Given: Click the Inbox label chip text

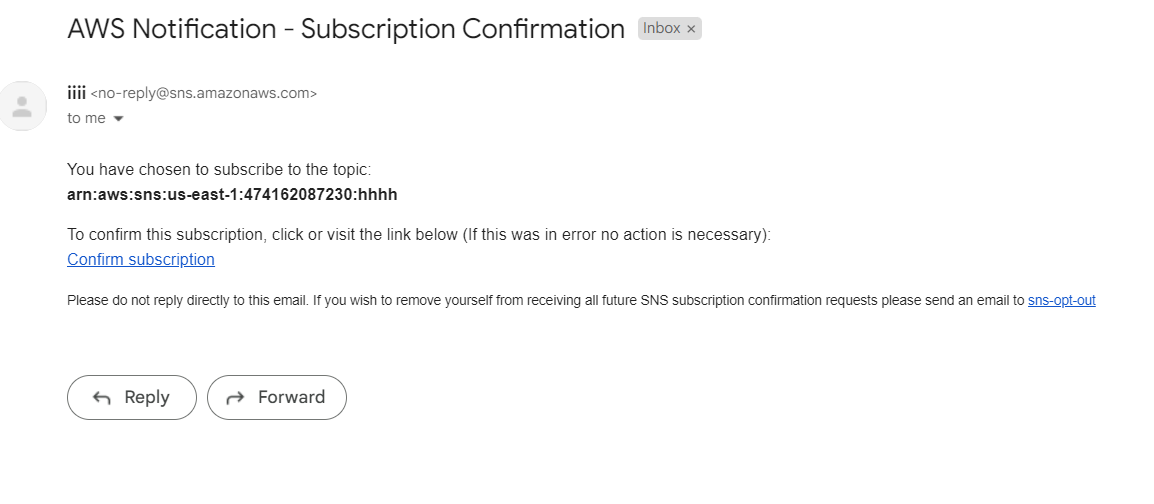Looking at the screenshot, I should click(661, 29).
